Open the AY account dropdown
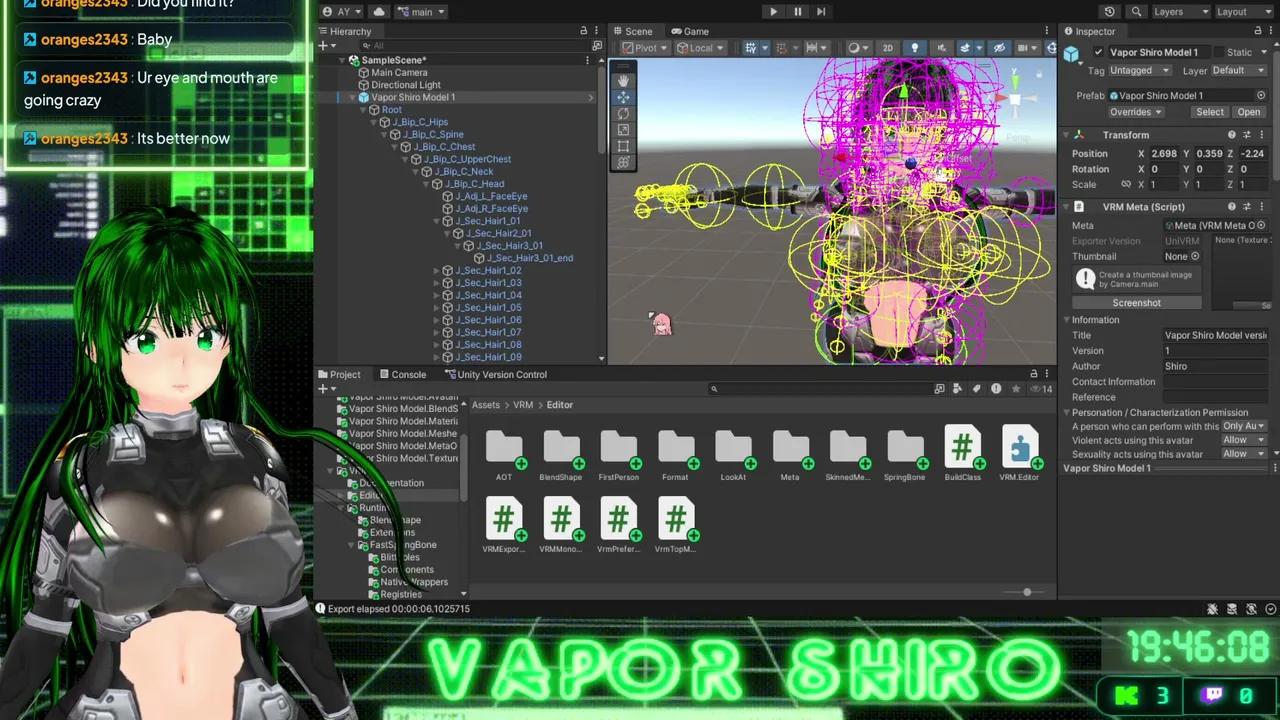1280x720 pixels. pyautogui.click(x=344, y=12)
